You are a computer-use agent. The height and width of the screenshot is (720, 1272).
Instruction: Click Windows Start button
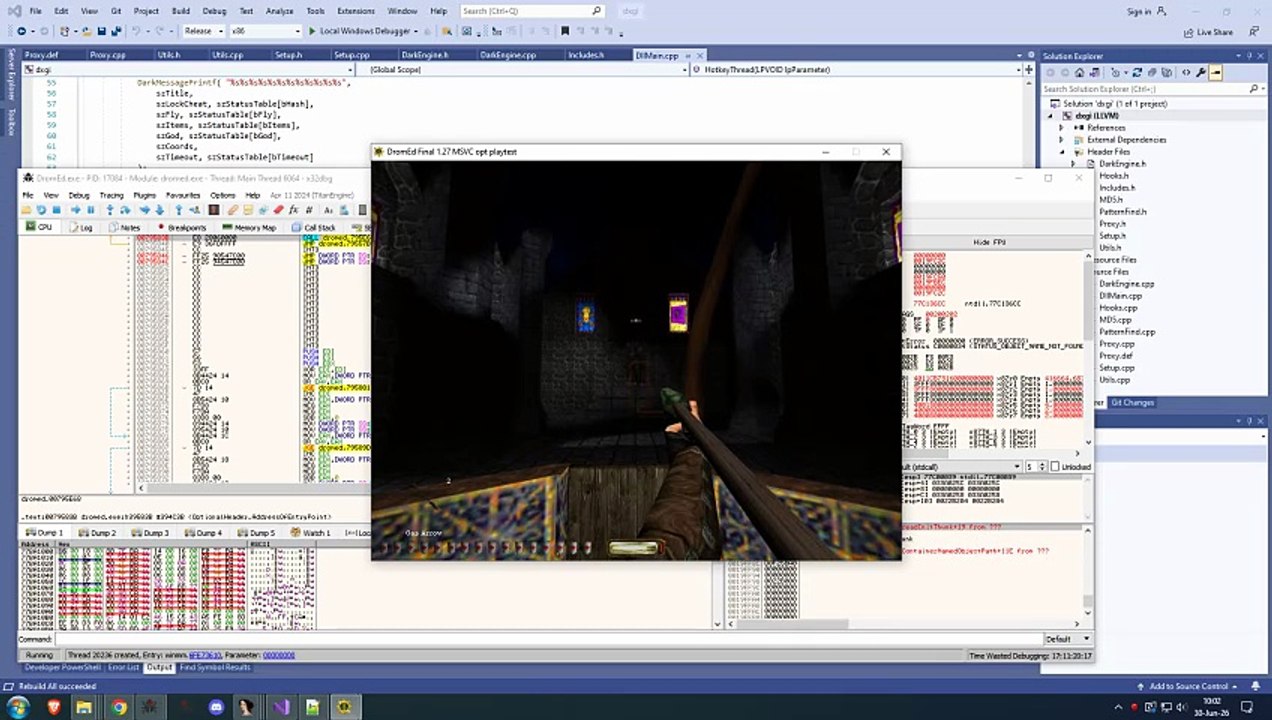click(19, 707)
